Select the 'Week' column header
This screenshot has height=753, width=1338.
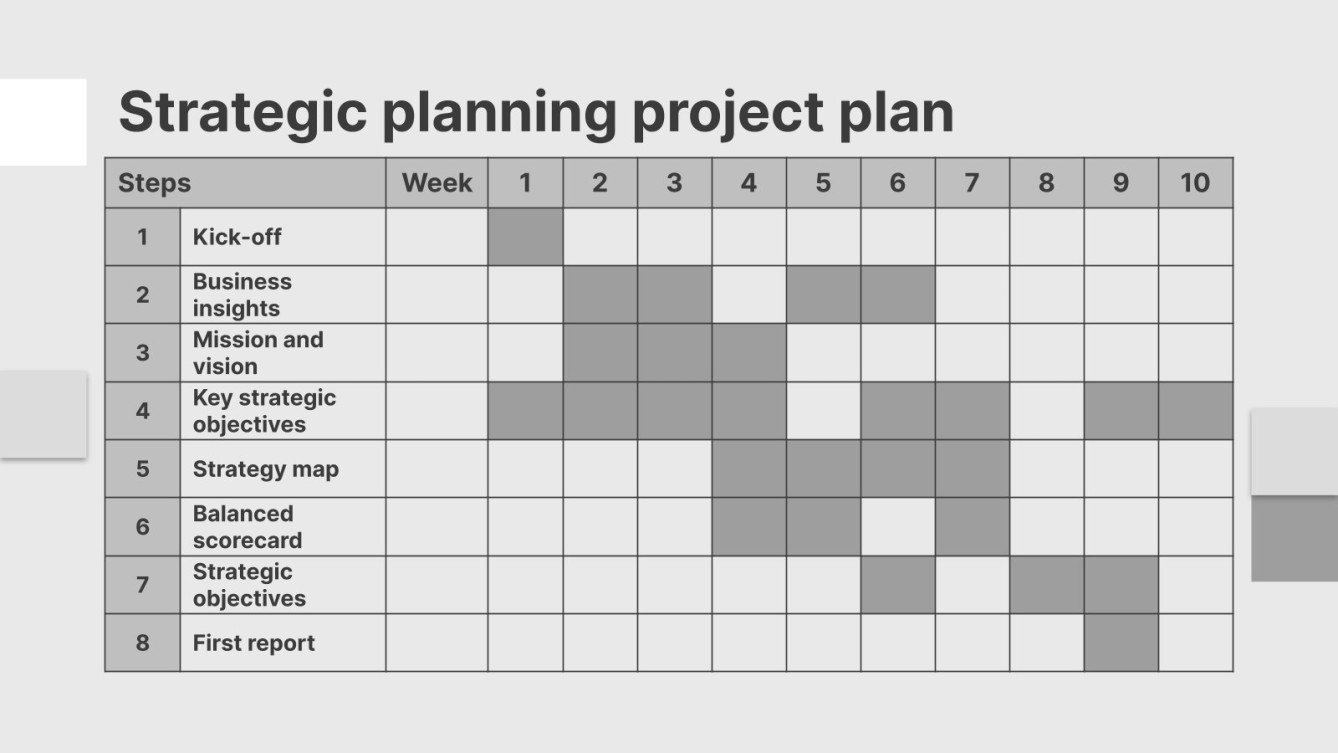(437, 183)
